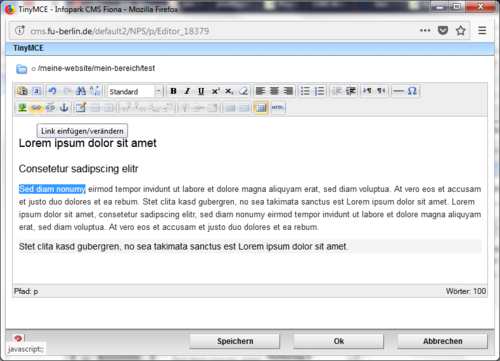This screenshot has height=361, width=500.
Task: Click the paste as plain text icon
Action: [22, 91]
